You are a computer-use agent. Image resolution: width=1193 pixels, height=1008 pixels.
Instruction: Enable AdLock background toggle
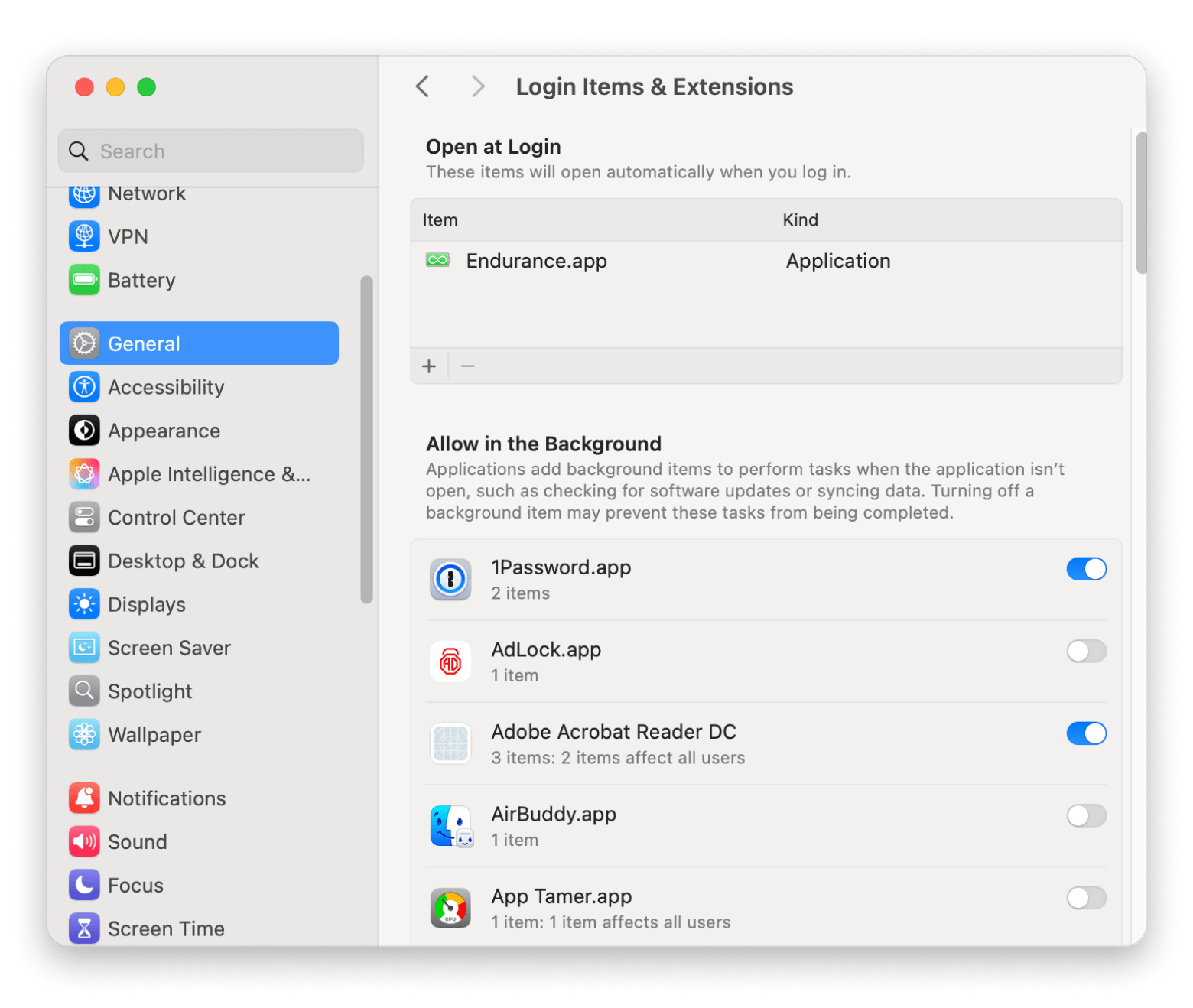(1086, 652)
